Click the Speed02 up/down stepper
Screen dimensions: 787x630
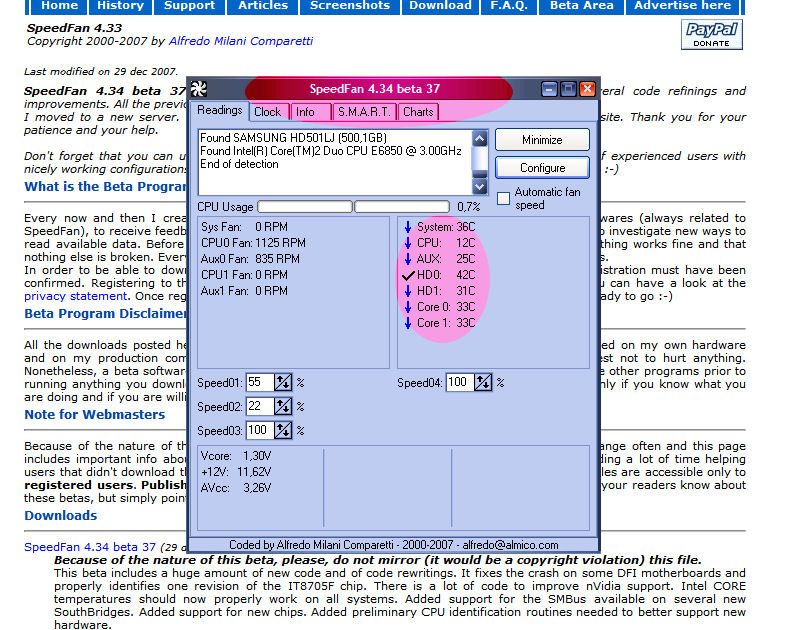coord(283,406)
